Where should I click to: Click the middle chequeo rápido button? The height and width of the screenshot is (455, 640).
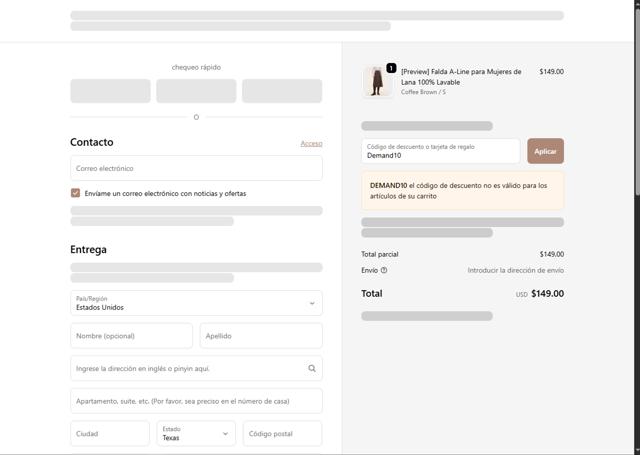pyautogui.click(x=196, y=91)
